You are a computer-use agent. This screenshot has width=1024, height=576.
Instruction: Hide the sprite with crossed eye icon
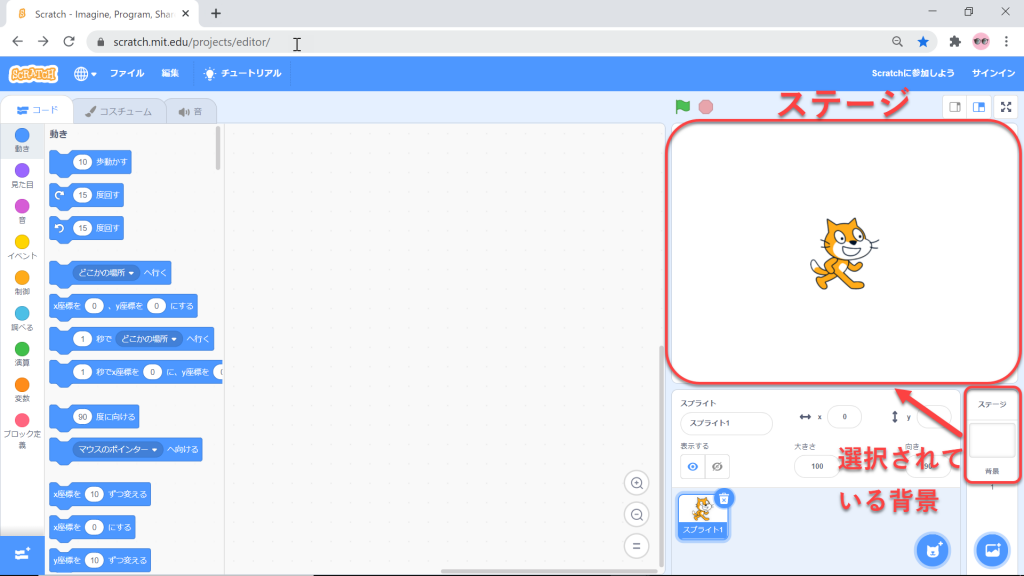click(717, 466)
